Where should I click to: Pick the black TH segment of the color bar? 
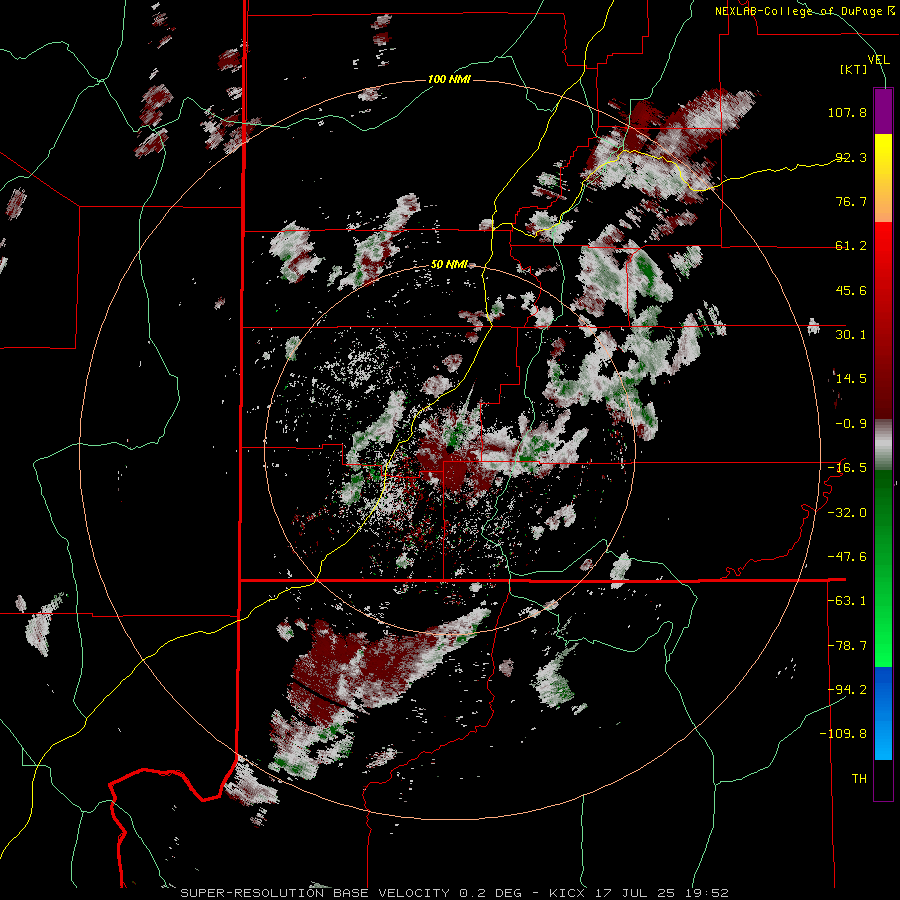point(883,779)
